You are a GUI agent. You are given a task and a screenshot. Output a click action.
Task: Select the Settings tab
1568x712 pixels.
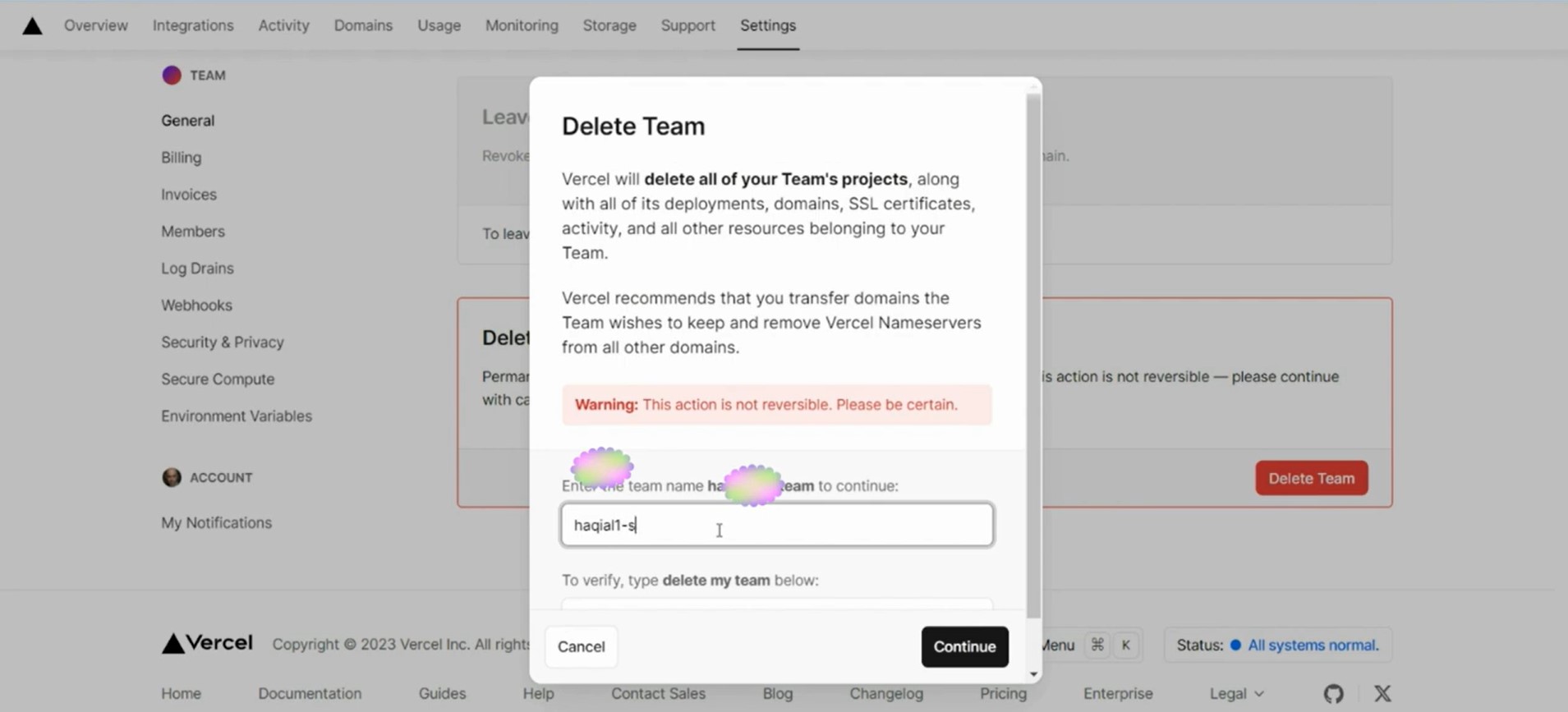pyautogui.click(x=768, y=25)
